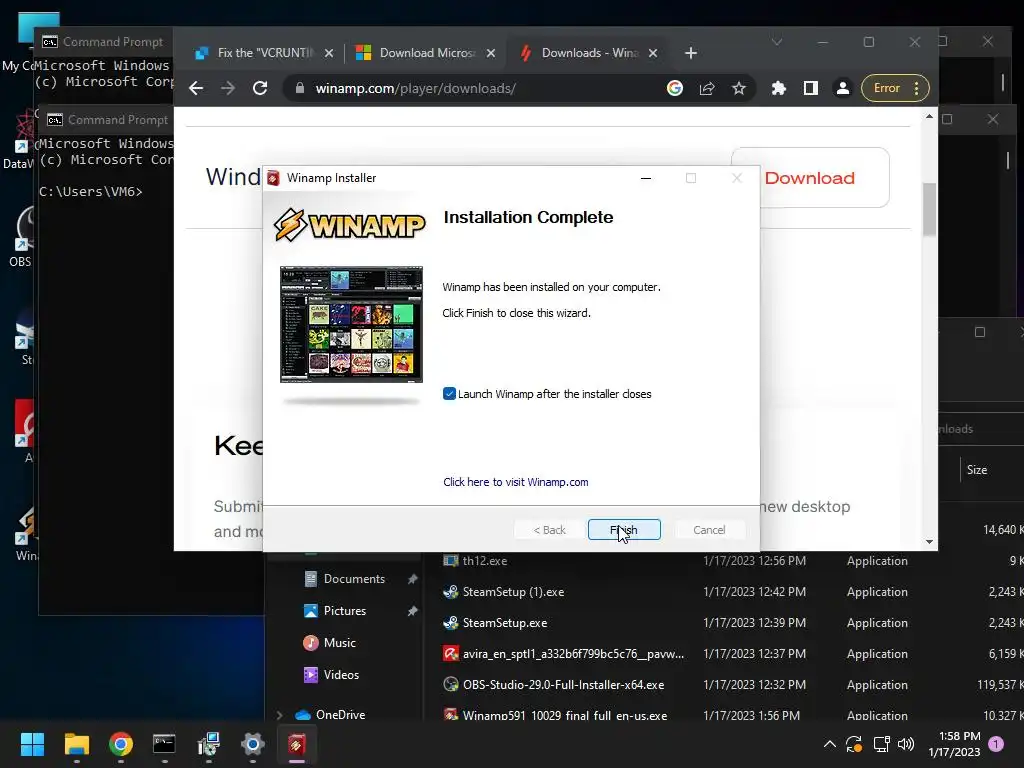Click the Error update button in Chrome
The image size is (1024, 768).
point(895,88)
